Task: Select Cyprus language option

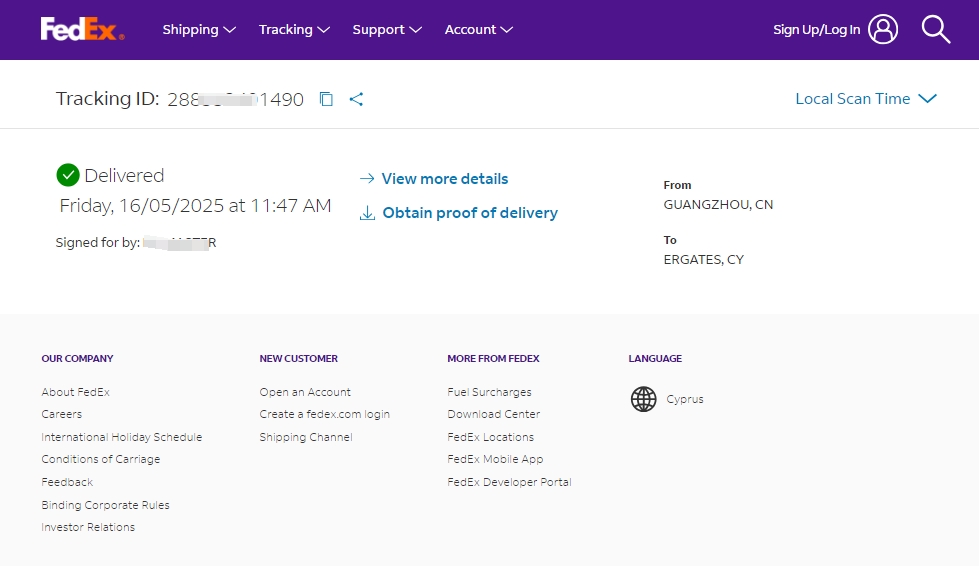Action: (x=685, y=399)
